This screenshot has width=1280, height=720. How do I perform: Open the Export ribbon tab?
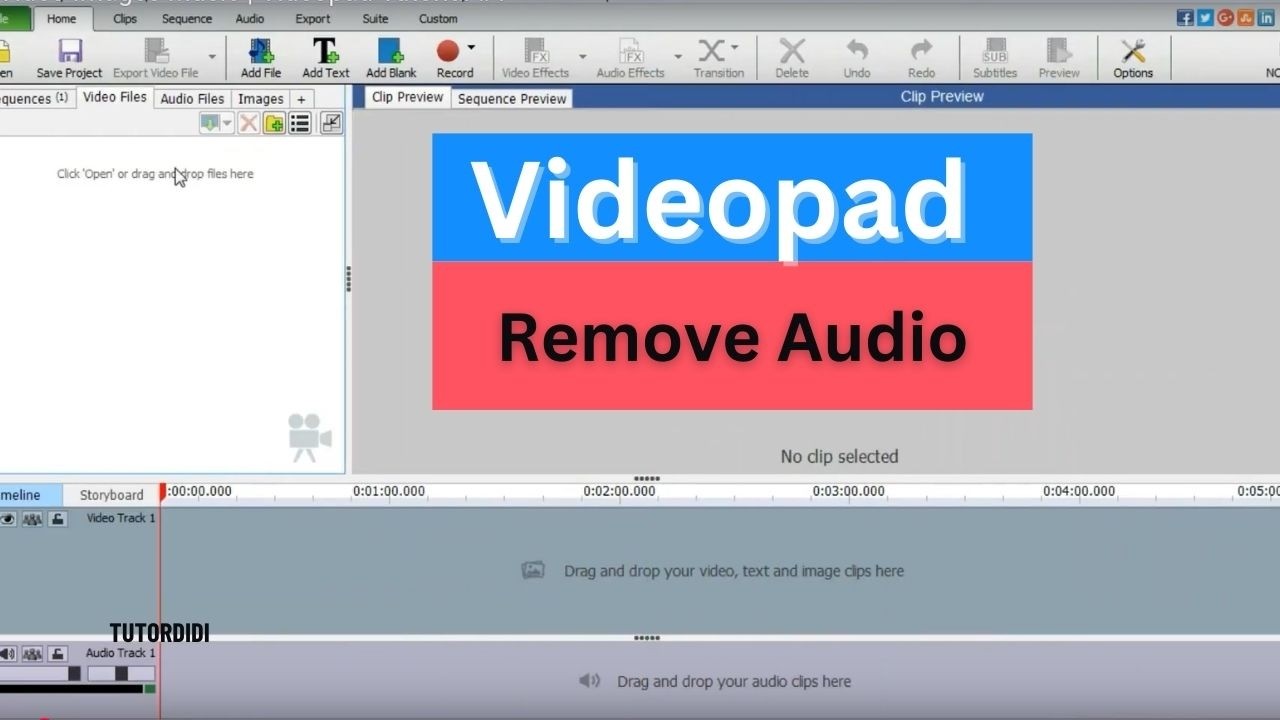(x=313, y=18)
